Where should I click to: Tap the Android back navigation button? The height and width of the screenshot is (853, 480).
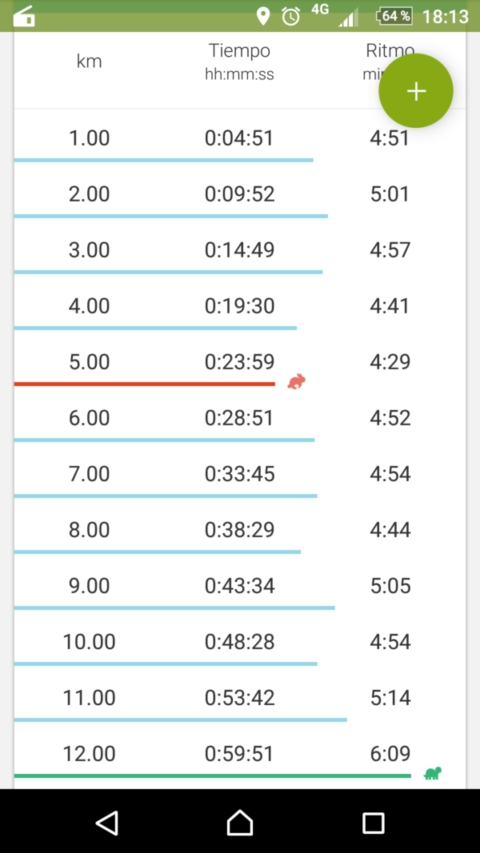coord(107,822)
